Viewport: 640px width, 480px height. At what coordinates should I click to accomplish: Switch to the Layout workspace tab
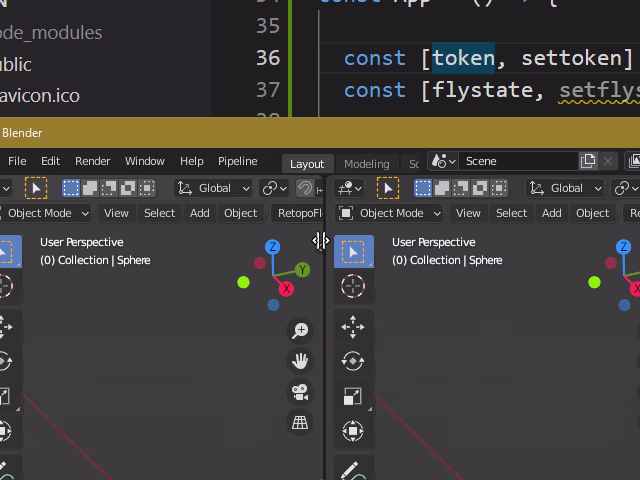(307, 164)
